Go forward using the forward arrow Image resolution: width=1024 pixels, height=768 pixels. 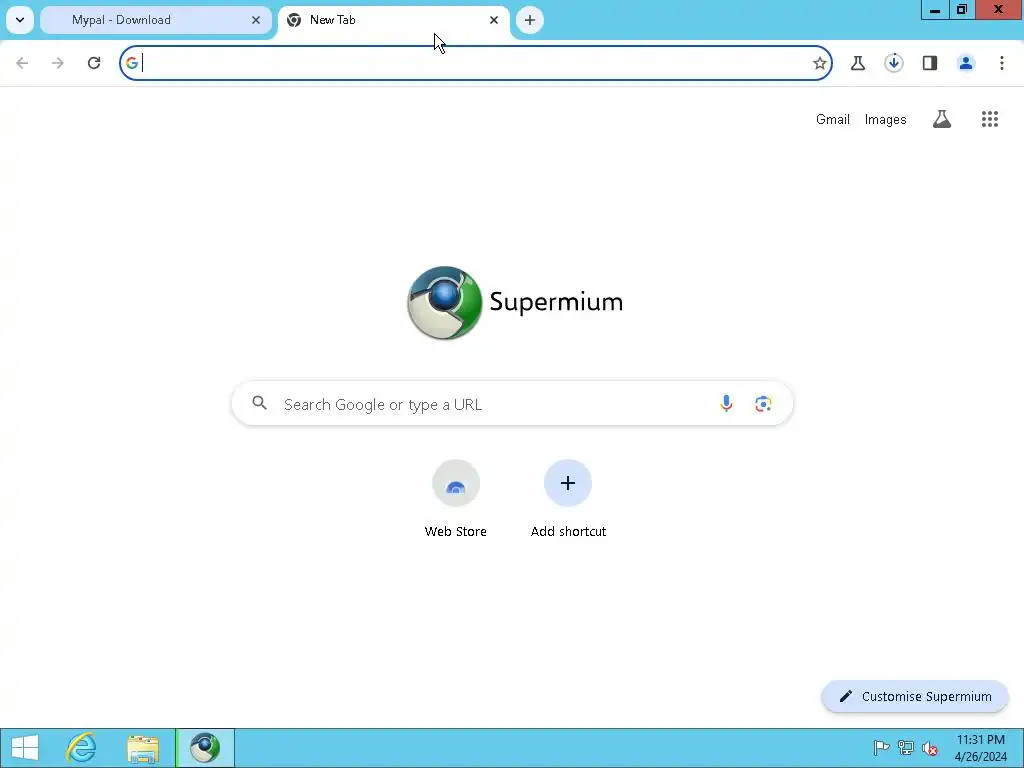(x=58, y=63)
